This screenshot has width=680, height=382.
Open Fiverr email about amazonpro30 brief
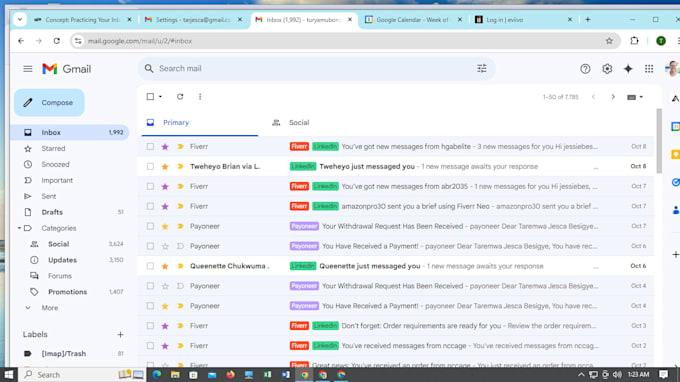pos(396,206)
